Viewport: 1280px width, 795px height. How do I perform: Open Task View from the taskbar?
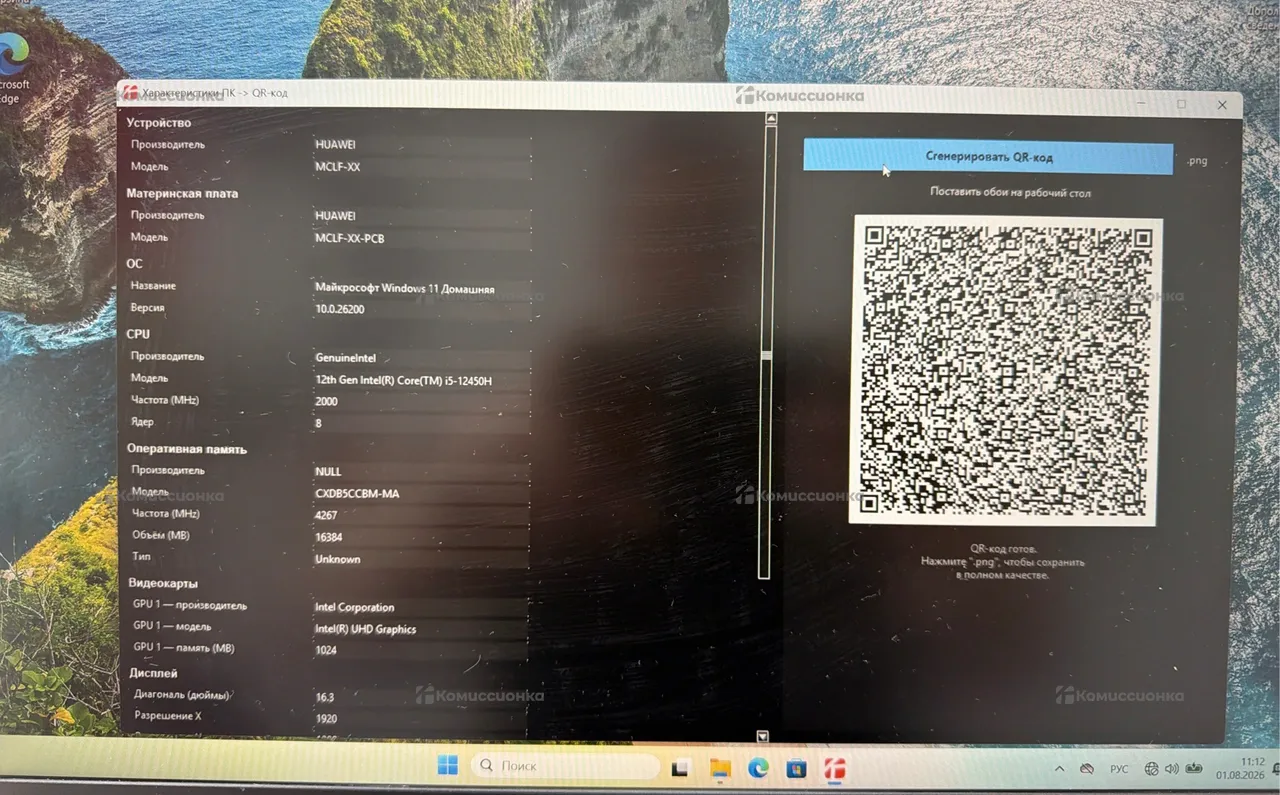[681, 768]
